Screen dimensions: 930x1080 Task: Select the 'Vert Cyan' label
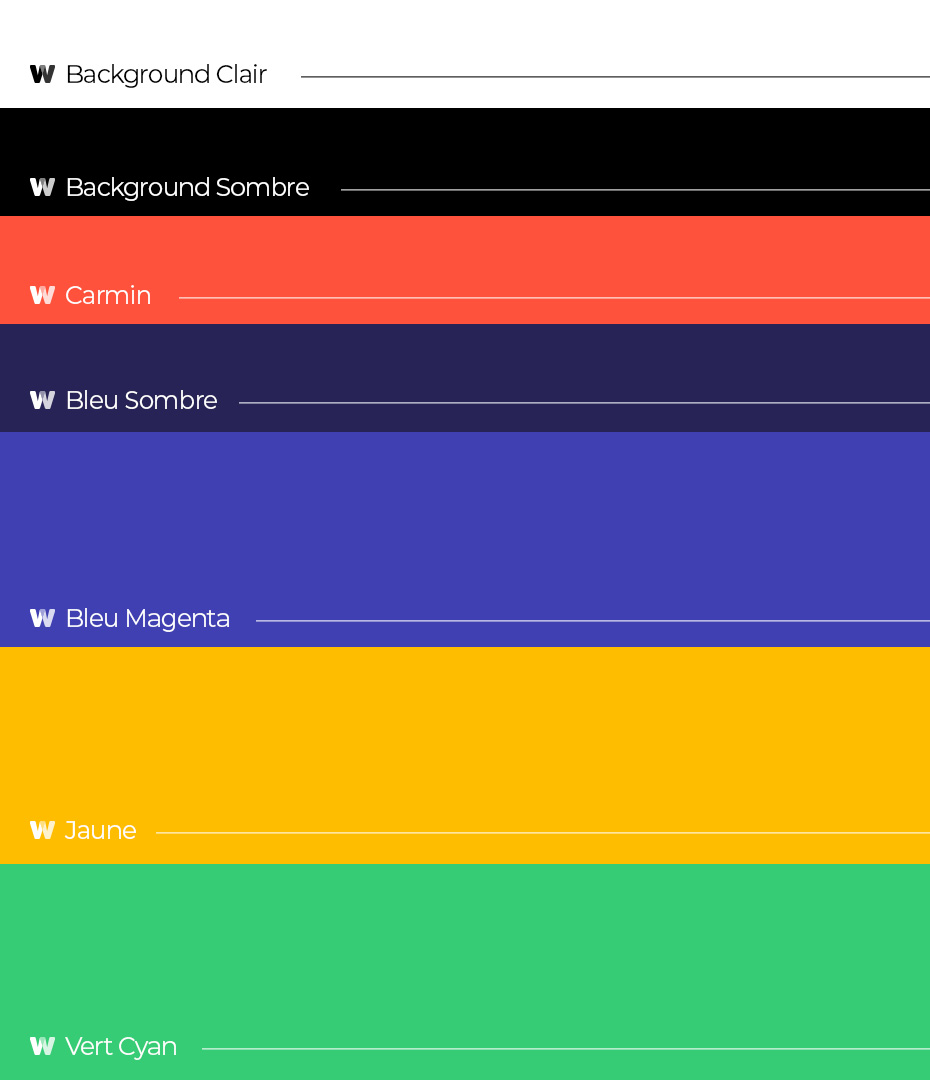(121, 1047)
